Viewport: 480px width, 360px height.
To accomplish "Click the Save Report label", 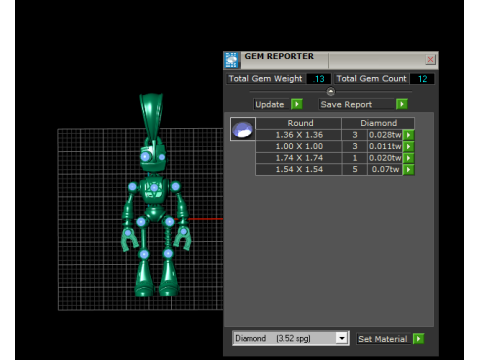I will pyautogui.click(x=346, y=104).
